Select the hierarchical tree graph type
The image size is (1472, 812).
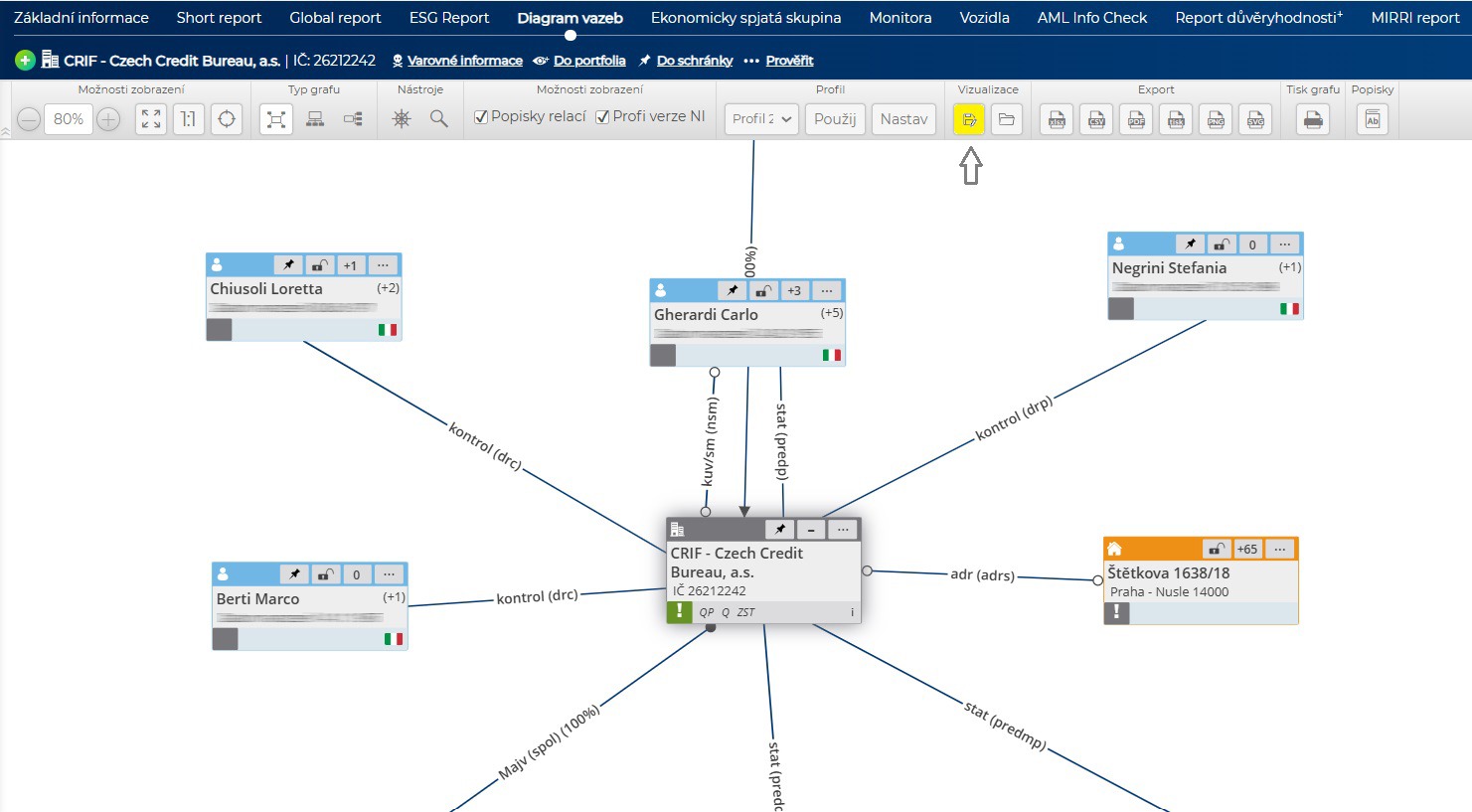pos(315,119)
